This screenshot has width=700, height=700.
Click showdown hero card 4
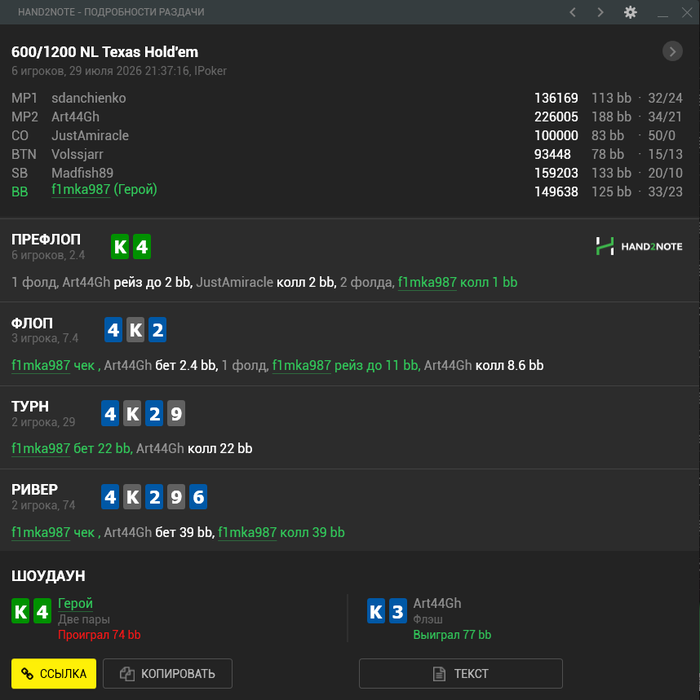(x=42, y=611)
